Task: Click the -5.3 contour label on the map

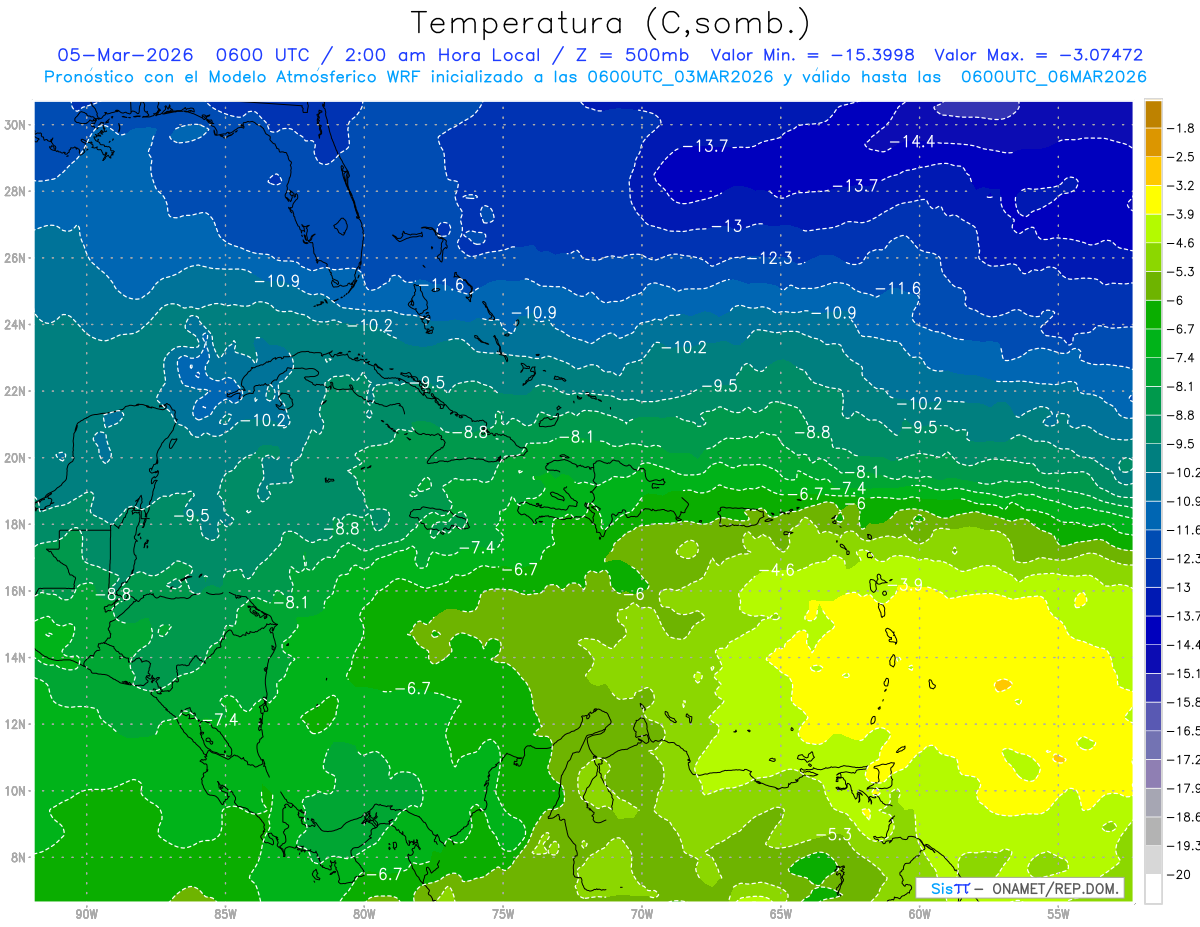Action: (833, 834)
